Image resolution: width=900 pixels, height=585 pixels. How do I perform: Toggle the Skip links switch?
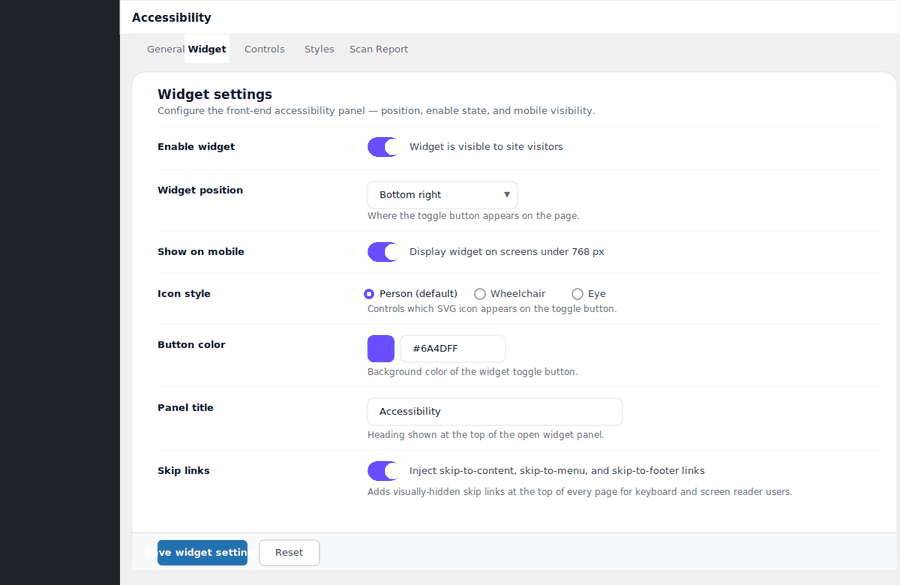[x=383, y=471]
